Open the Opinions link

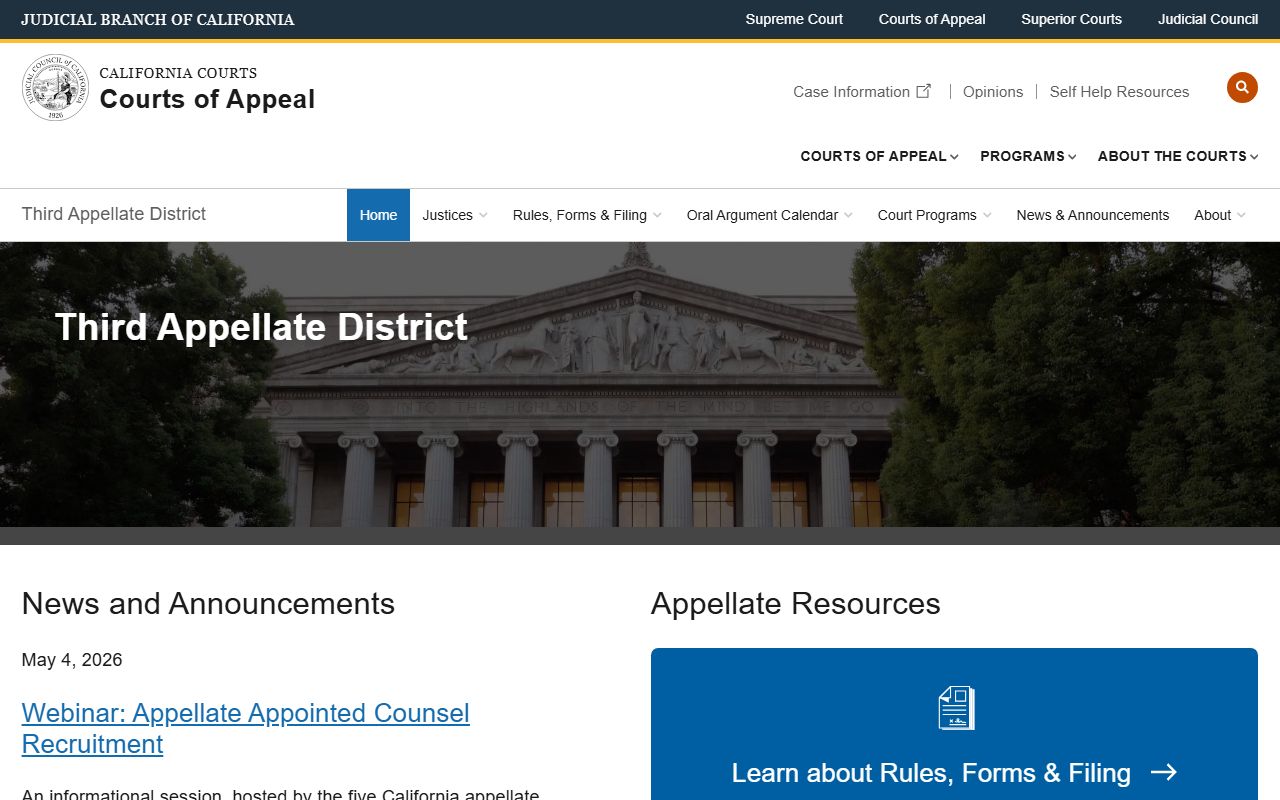993,91
